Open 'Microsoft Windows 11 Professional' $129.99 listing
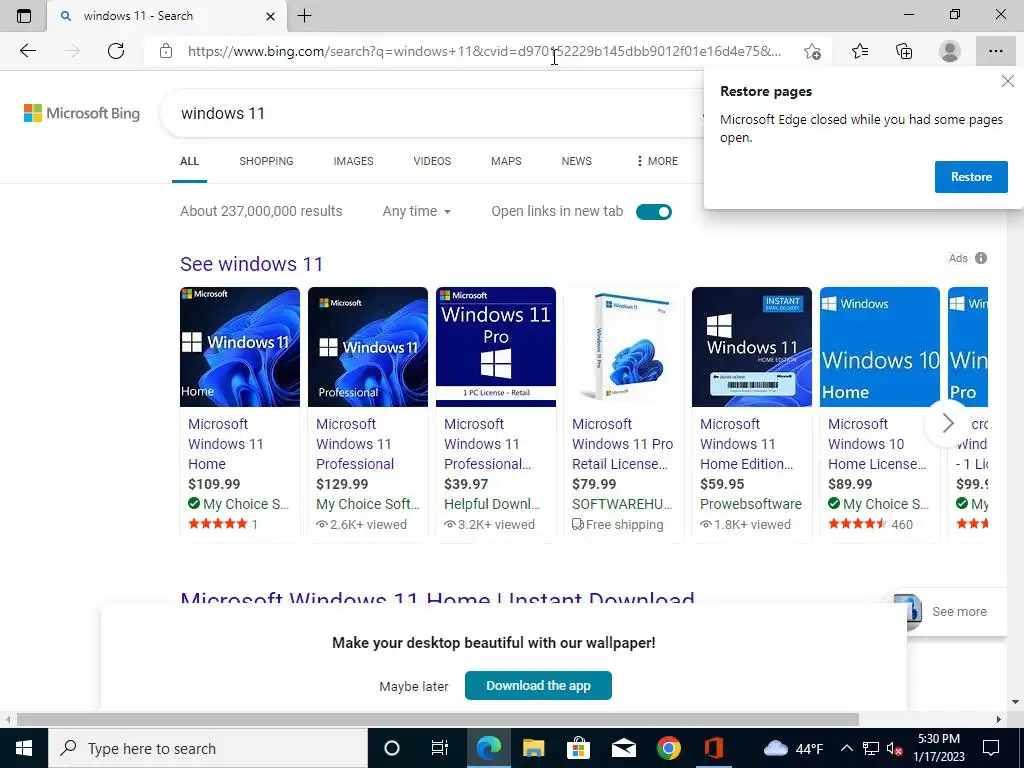Image resolution: width=1024 pixels, height=768 pixels. click(355, 444)
